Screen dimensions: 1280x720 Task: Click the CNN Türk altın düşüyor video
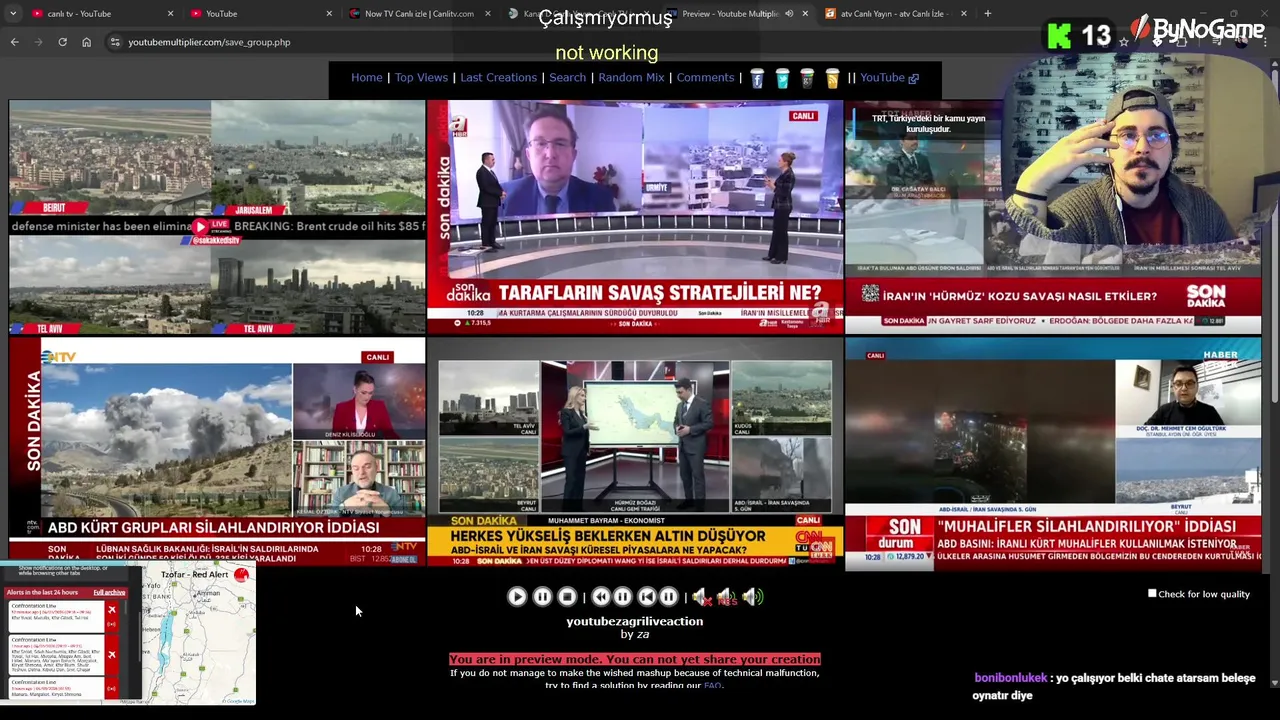[x=635, y=453]
